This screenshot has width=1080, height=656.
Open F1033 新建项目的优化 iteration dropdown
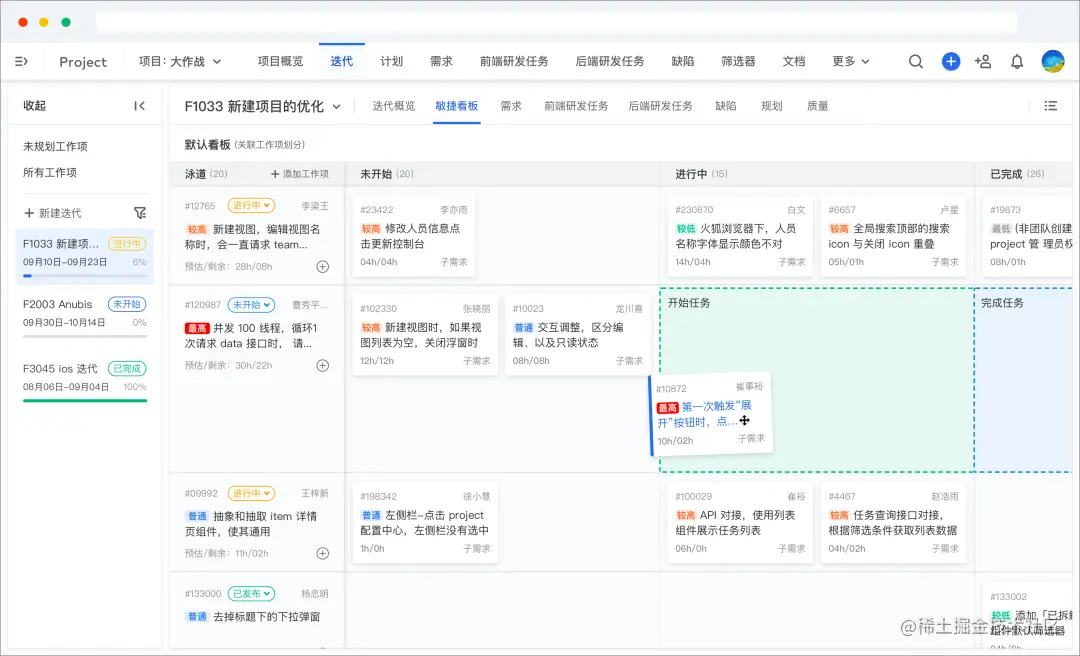point(262,106)
